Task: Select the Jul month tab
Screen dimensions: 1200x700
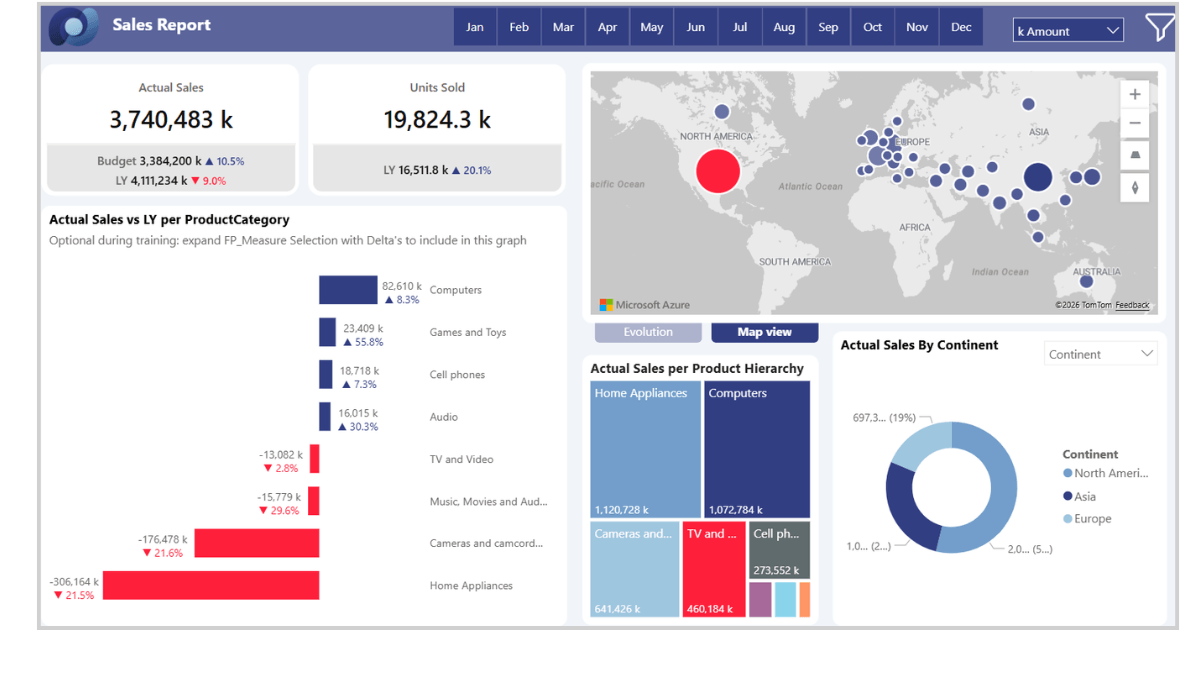Action: tap(740, 27)
